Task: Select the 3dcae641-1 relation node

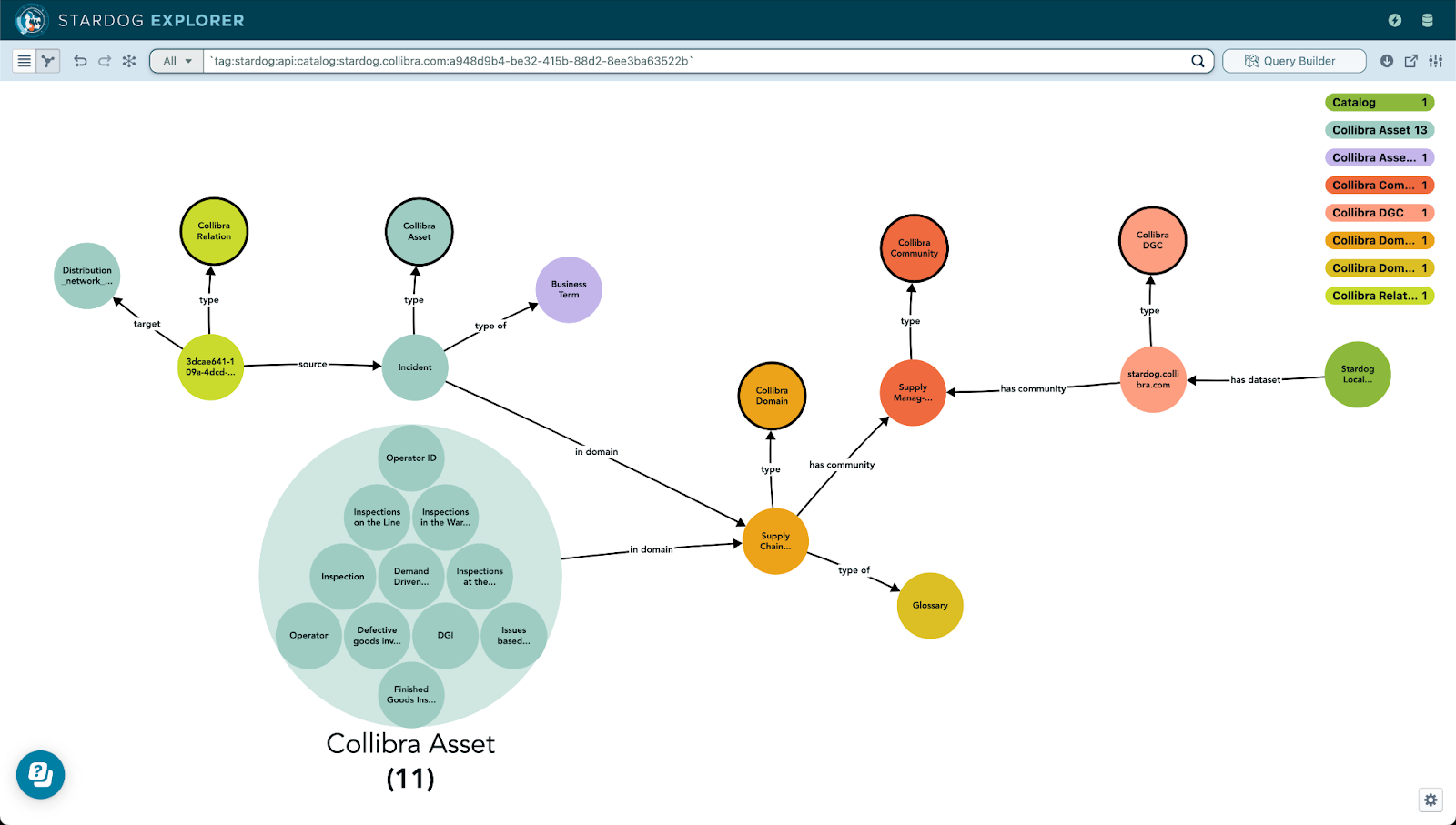Action: 210,367
